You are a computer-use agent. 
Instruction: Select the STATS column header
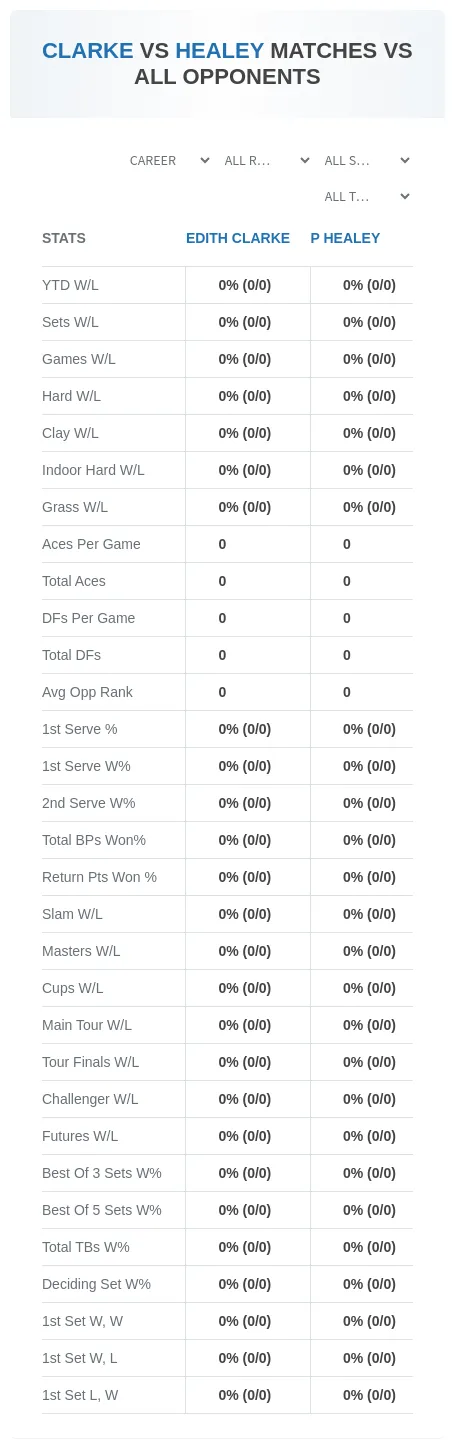coord(64,238)
